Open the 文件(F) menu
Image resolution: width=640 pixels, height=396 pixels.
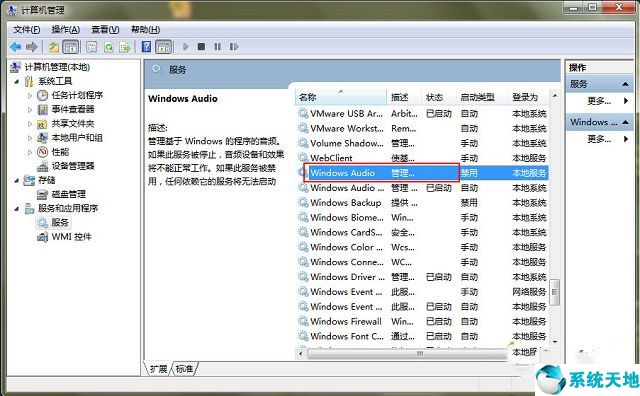[x=27, y=30]
